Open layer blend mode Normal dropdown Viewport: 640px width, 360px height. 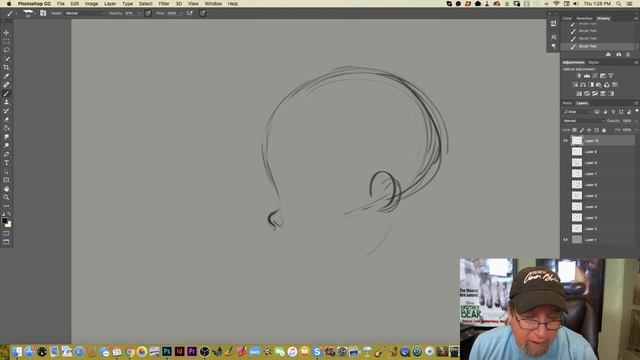tap(583, 121)
